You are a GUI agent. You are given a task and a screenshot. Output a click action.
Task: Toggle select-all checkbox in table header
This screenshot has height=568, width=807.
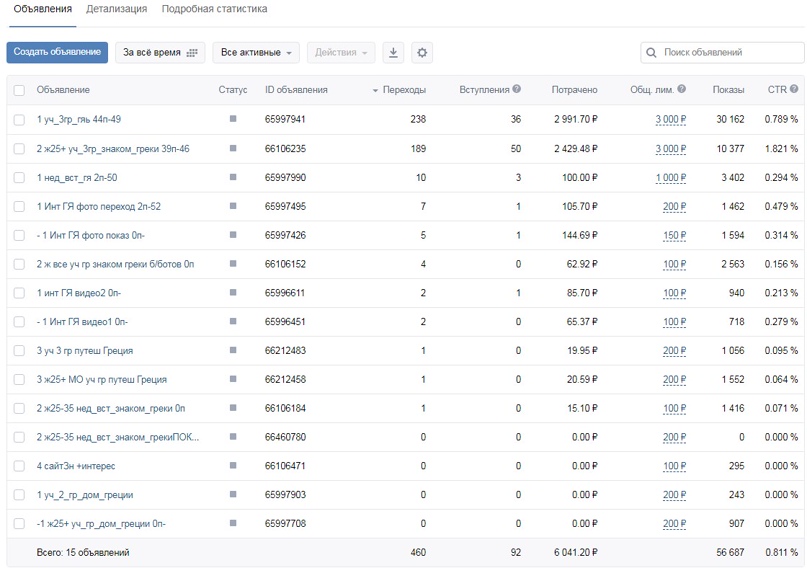click(19, 90)
